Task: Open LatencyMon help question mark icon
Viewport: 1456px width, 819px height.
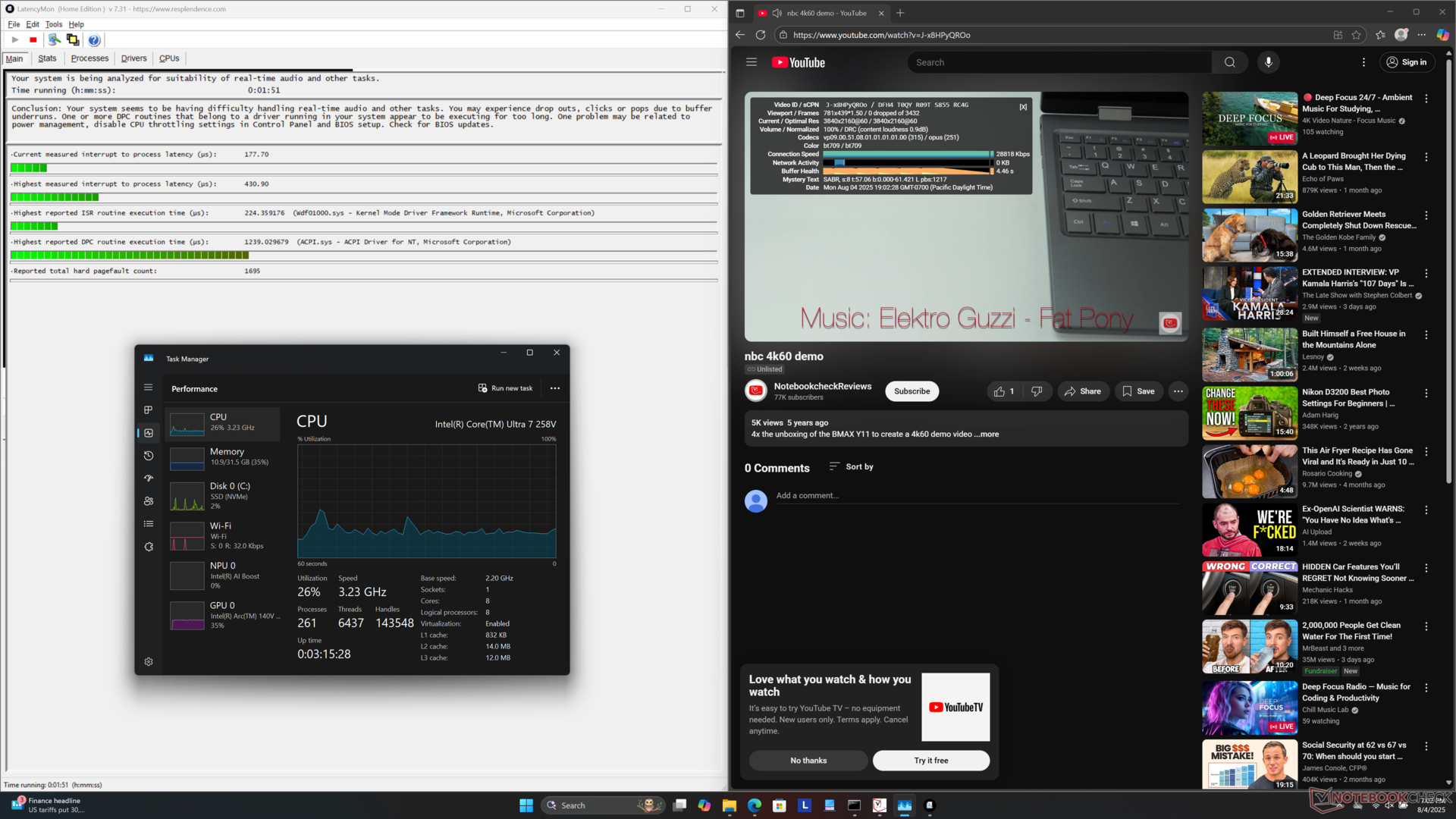Action: tap(94, 40)
